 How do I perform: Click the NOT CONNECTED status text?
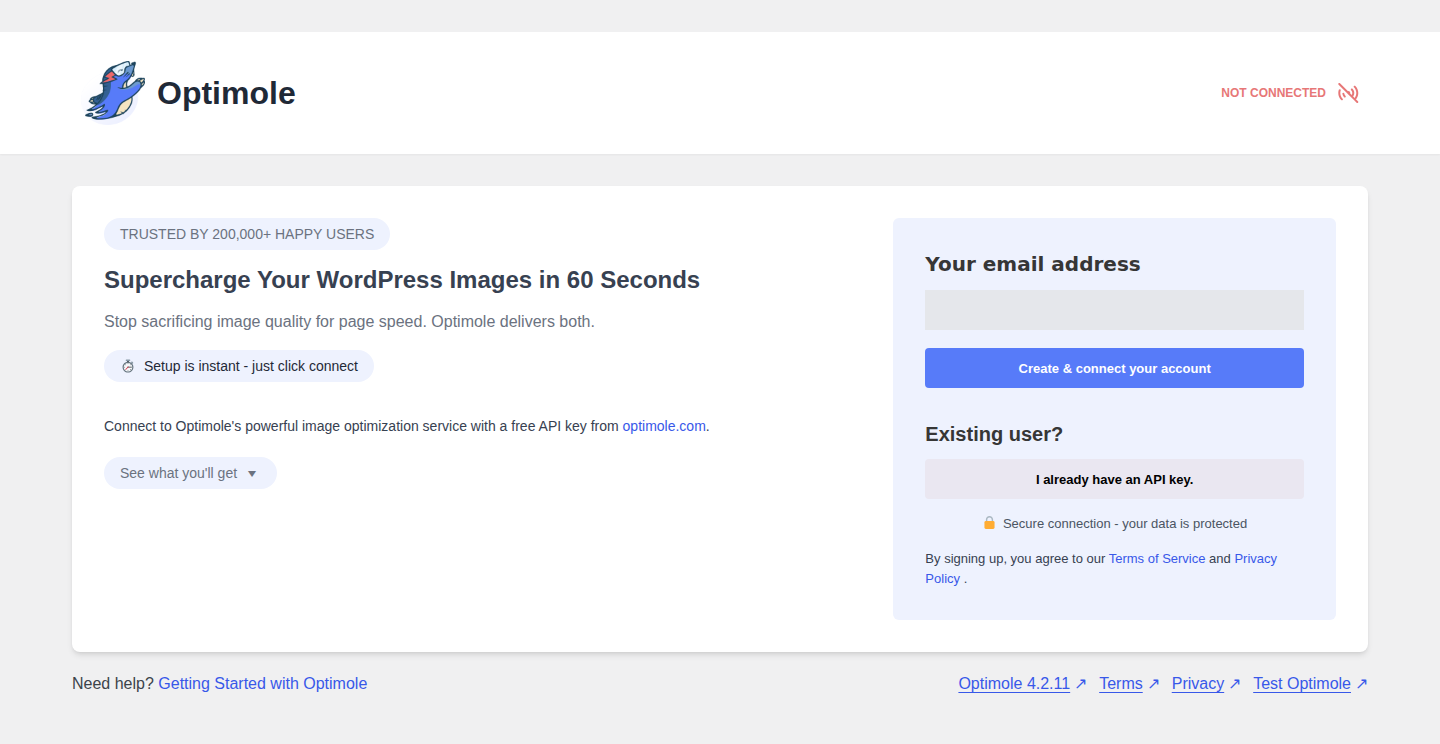1273,93
